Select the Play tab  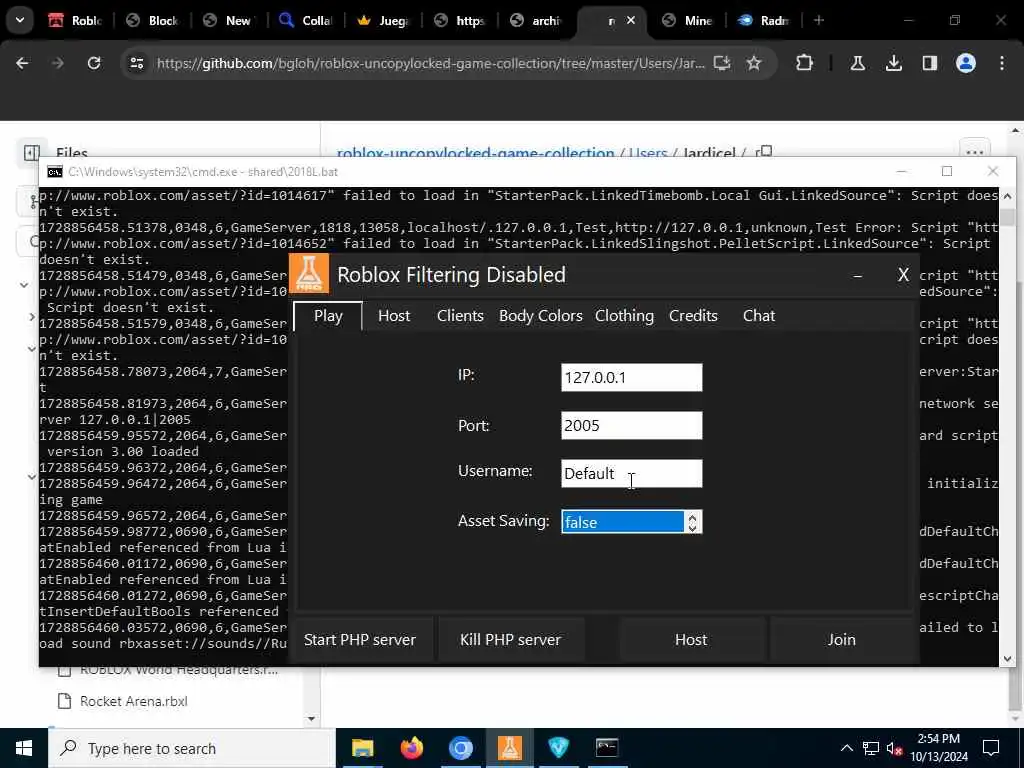pyautogui.click(x=328, y=316)
